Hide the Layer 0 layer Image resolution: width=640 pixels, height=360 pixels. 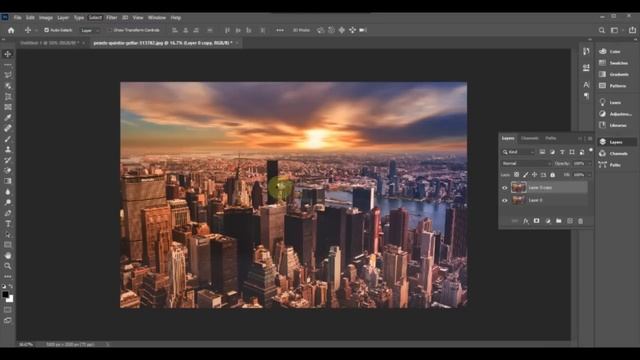click(505, 200)
